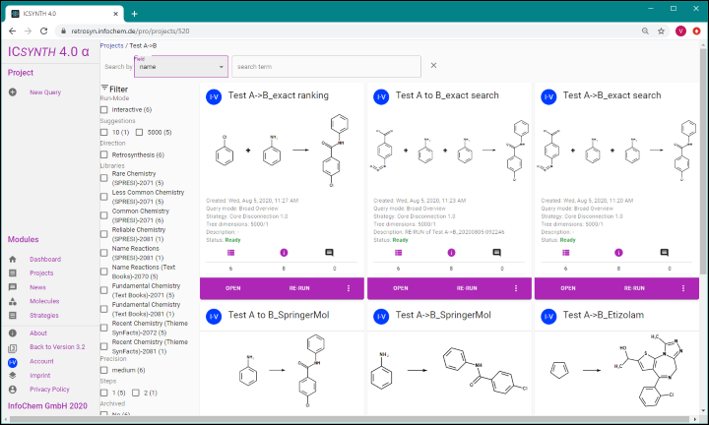
Task: Tick the interactive (6) checkbox
Action: (x=104, y=110)
